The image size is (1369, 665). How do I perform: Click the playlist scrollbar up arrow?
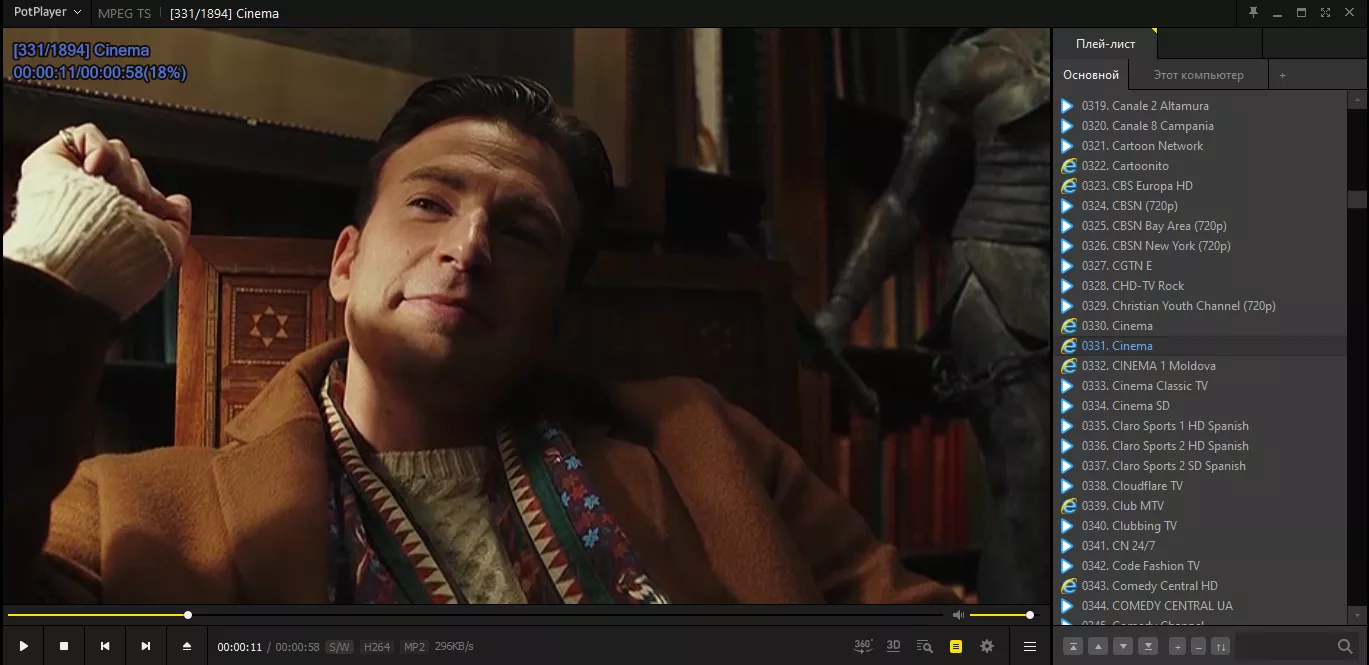(1357, 100)
